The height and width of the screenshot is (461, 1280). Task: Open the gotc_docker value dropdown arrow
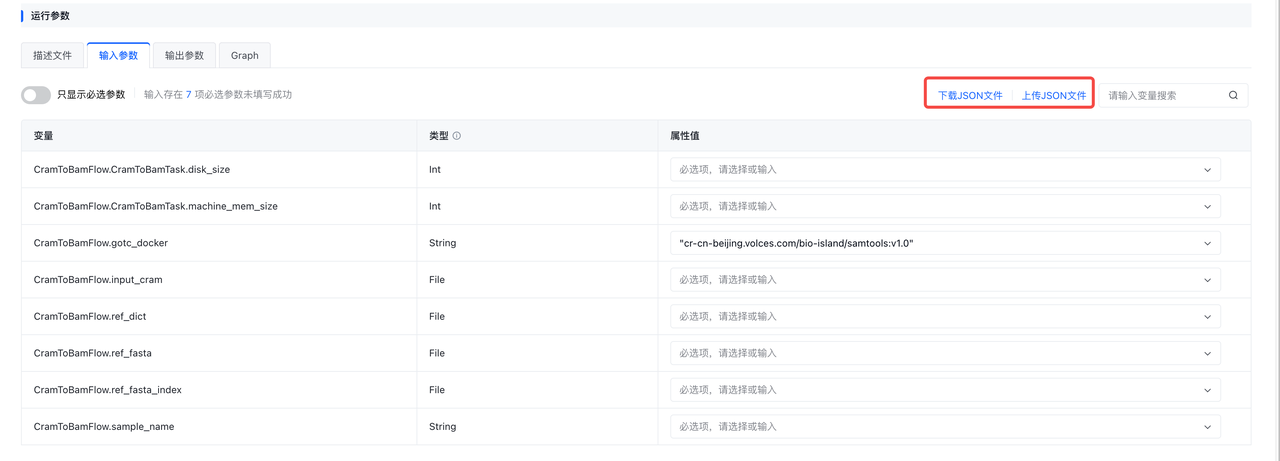1208,243
